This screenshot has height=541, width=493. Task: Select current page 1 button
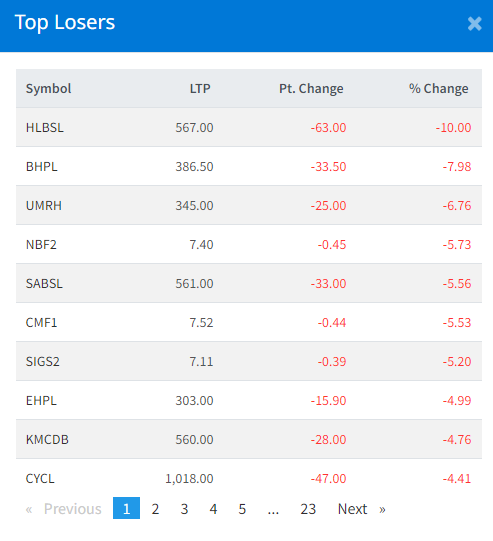point(126,508)
